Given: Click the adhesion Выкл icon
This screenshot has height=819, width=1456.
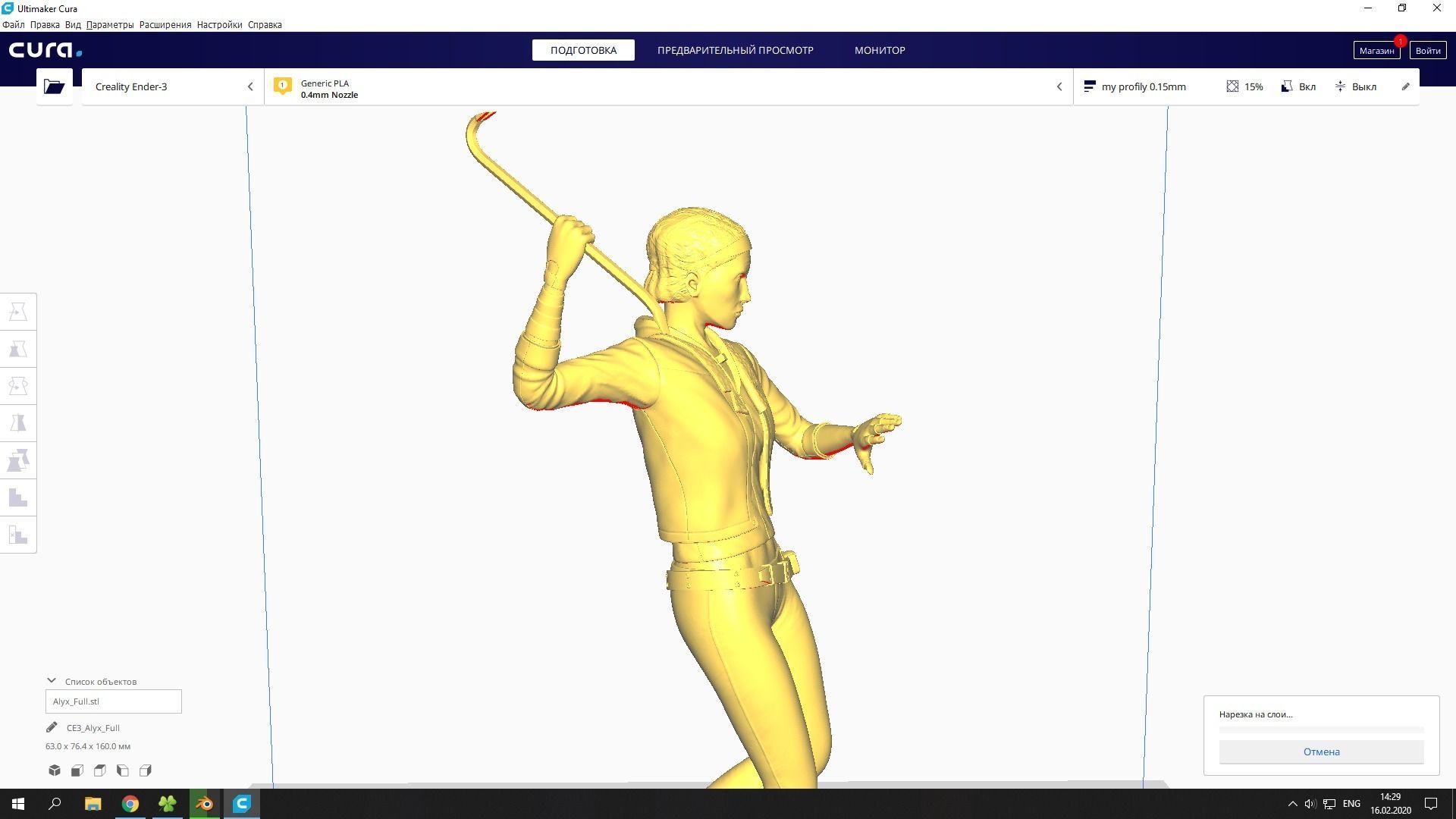Looking at the screenshot, I should 1340,86.
